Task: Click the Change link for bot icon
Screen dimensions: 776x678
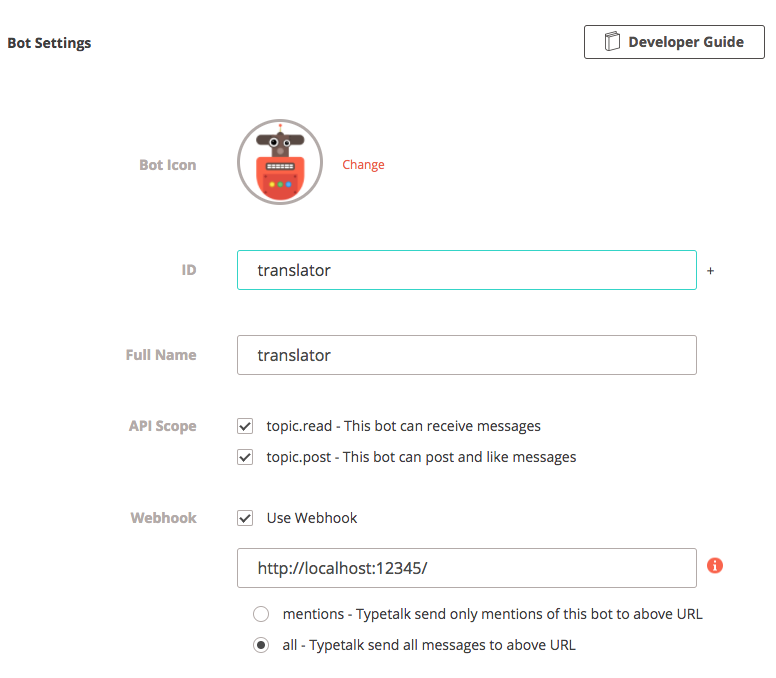Action: 363,165
